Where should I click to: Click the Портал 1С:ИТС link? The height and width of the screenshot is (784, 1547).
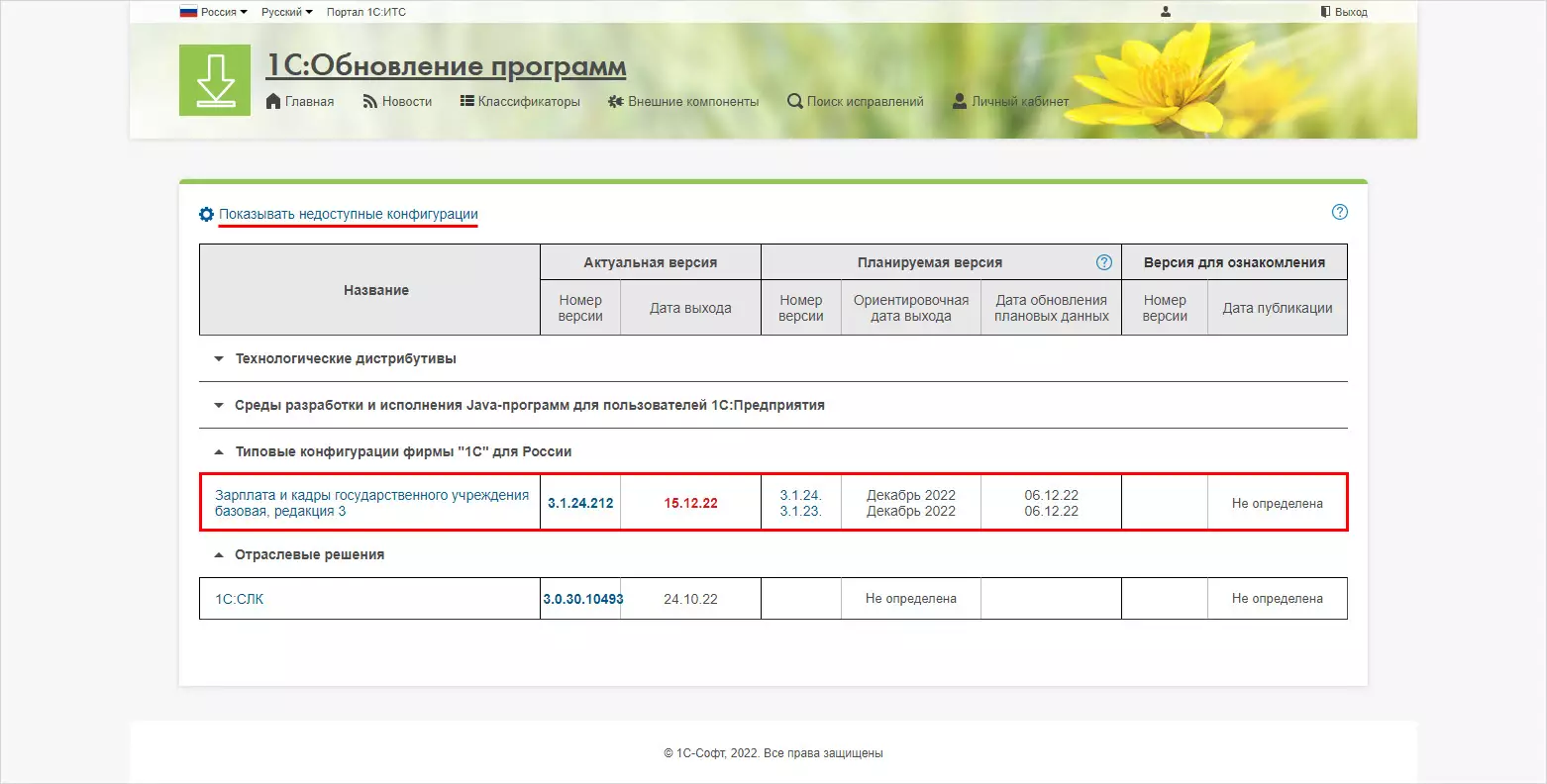pyautogui.click(x=366, y=12)
